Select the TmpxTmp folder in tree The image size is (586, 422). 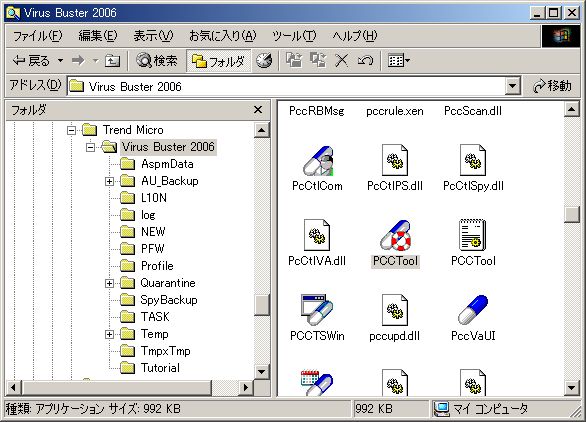tap(156, 351)
